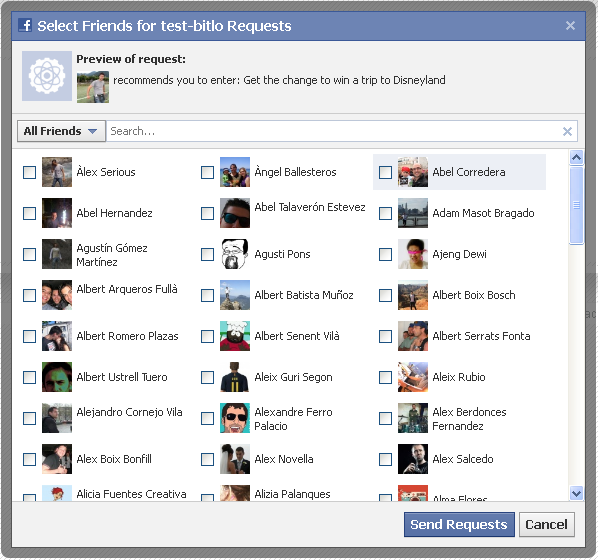Screen dimensions: 598x560
Task: Click the Cancel button
Action: coord(547,525)
